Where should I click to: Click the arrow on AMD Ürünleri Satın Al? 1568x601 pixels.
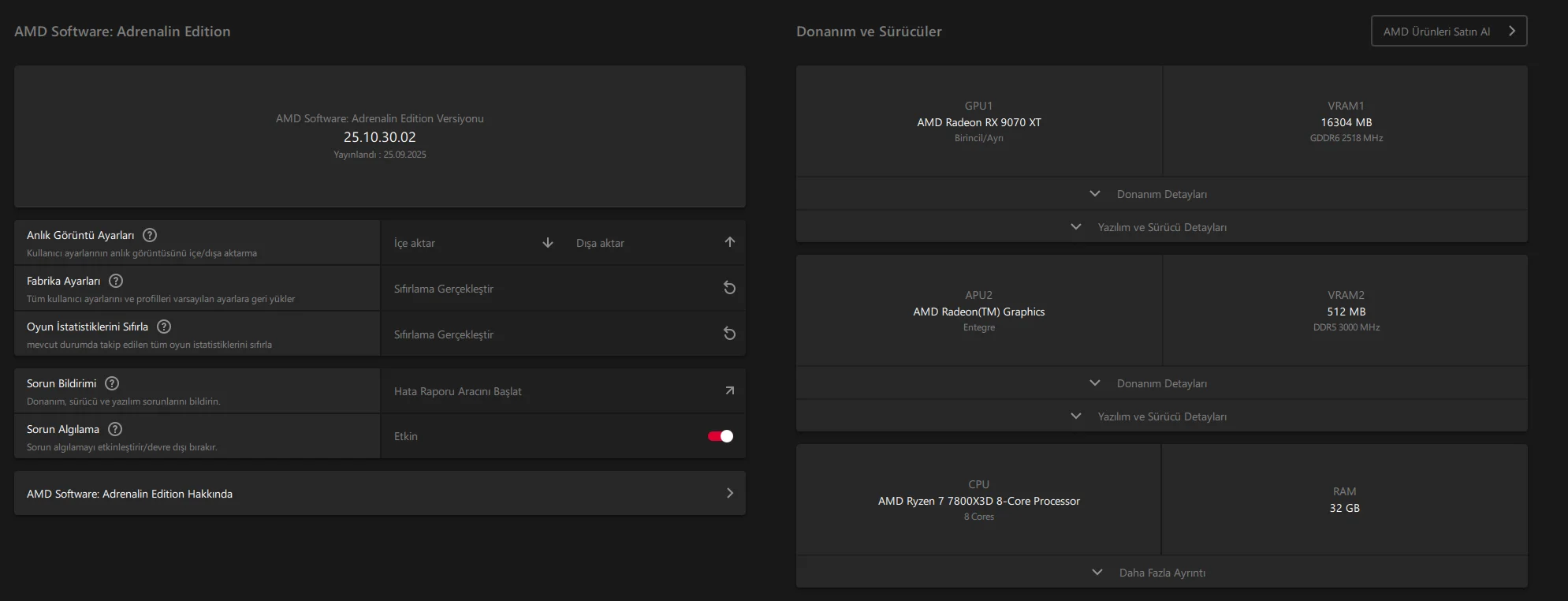point(1512,31)
